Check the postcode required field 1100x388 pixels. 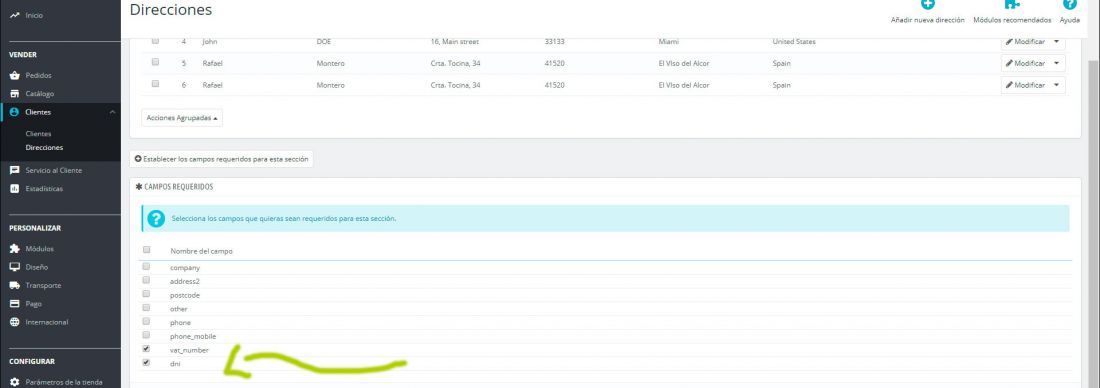[x=146, y=294]
